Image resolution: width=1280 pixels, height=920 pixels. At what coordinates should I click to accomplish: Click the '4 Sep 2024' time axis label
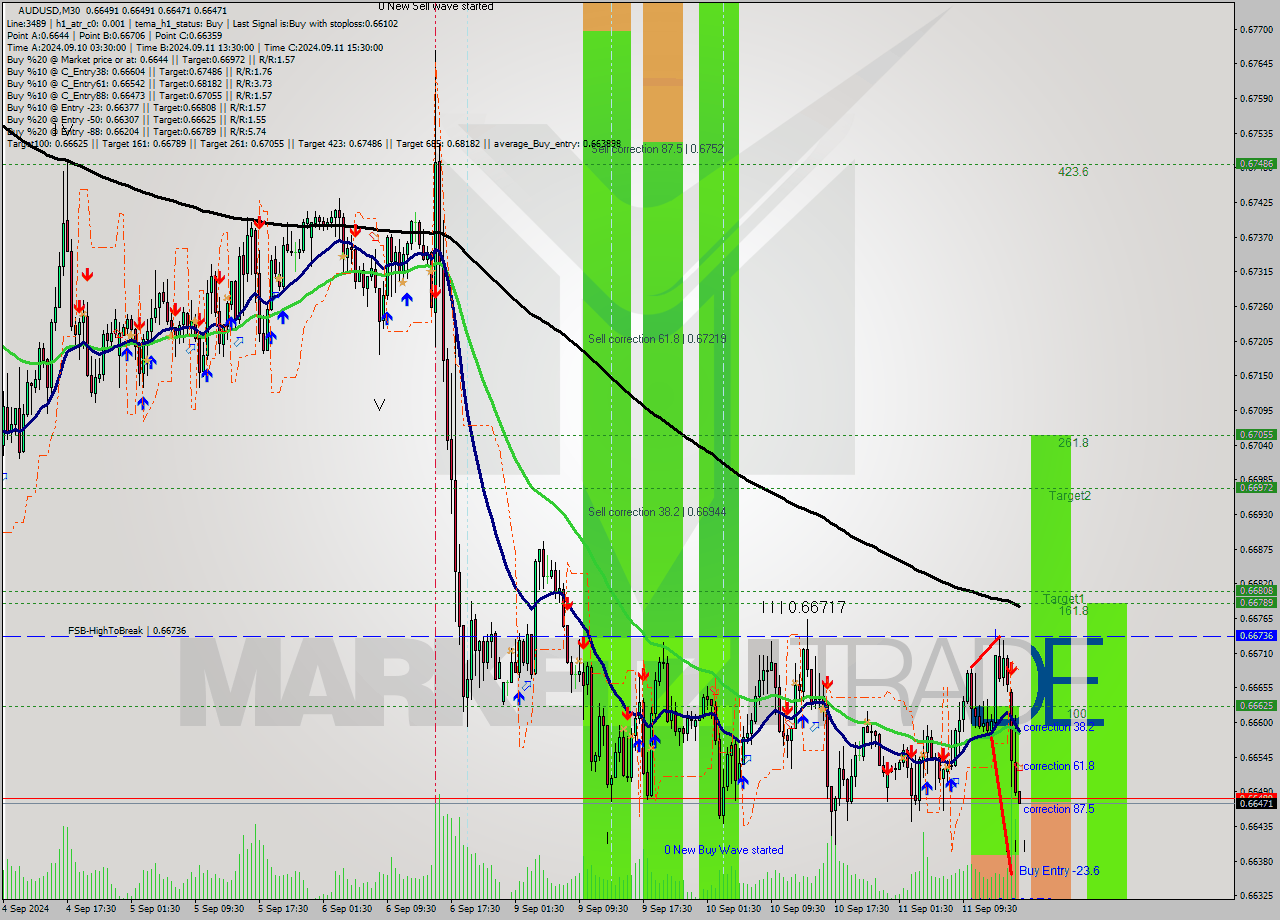24,909
